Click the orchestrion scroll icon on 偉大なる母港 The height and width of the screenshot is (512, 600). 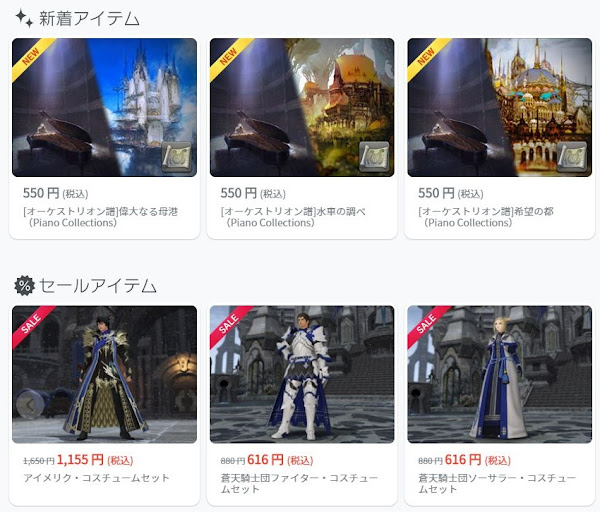[x=176, y=157]
